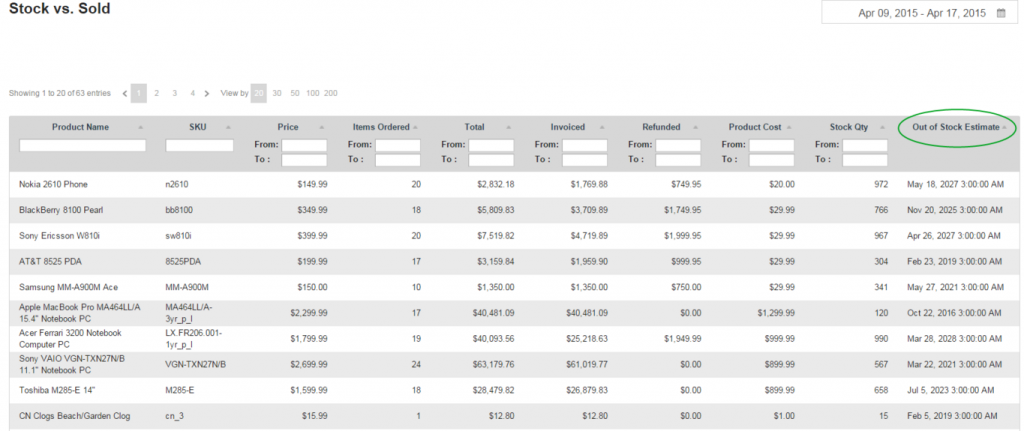Focus the Invoiced From field

coord(584,145)
